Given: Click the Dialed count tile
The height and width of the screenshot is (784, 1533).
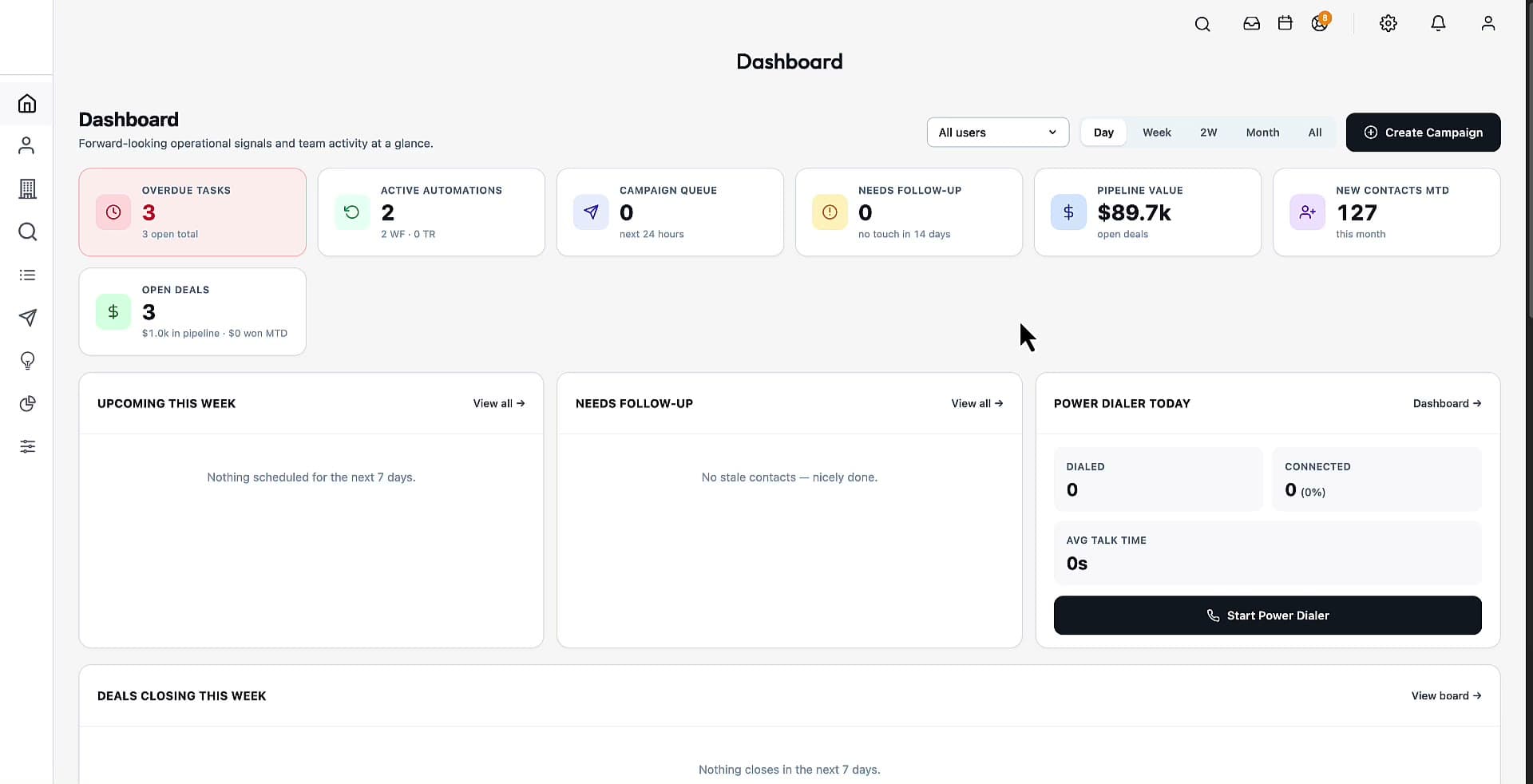Looking at the screenshot, I should click(x=1158, y=479).
